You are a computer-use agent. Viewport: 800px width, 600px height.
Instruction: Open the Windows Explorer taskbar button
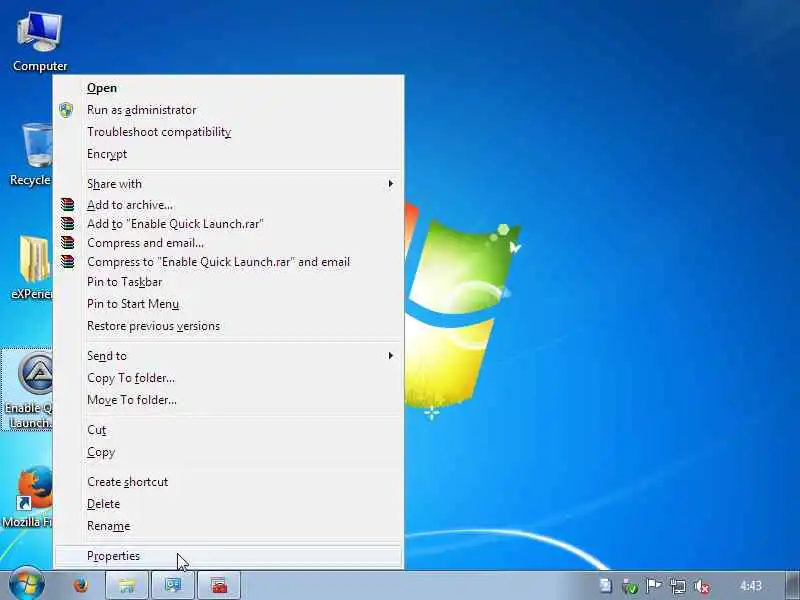pos(127,585)
